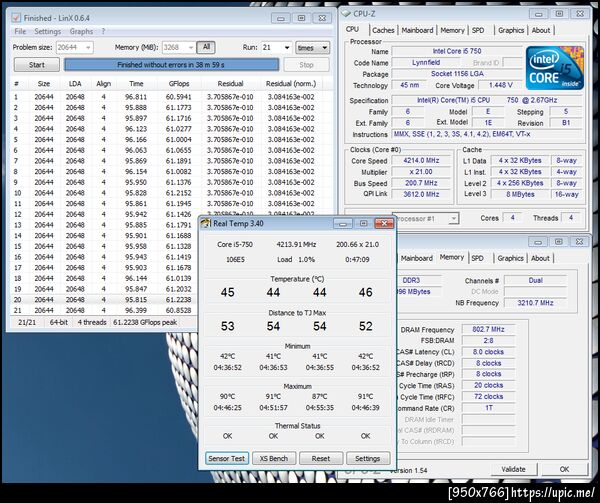Click the Stop button in LinX
The height and width of the screenshot is (503, 600).
click(x=306, y=65)
